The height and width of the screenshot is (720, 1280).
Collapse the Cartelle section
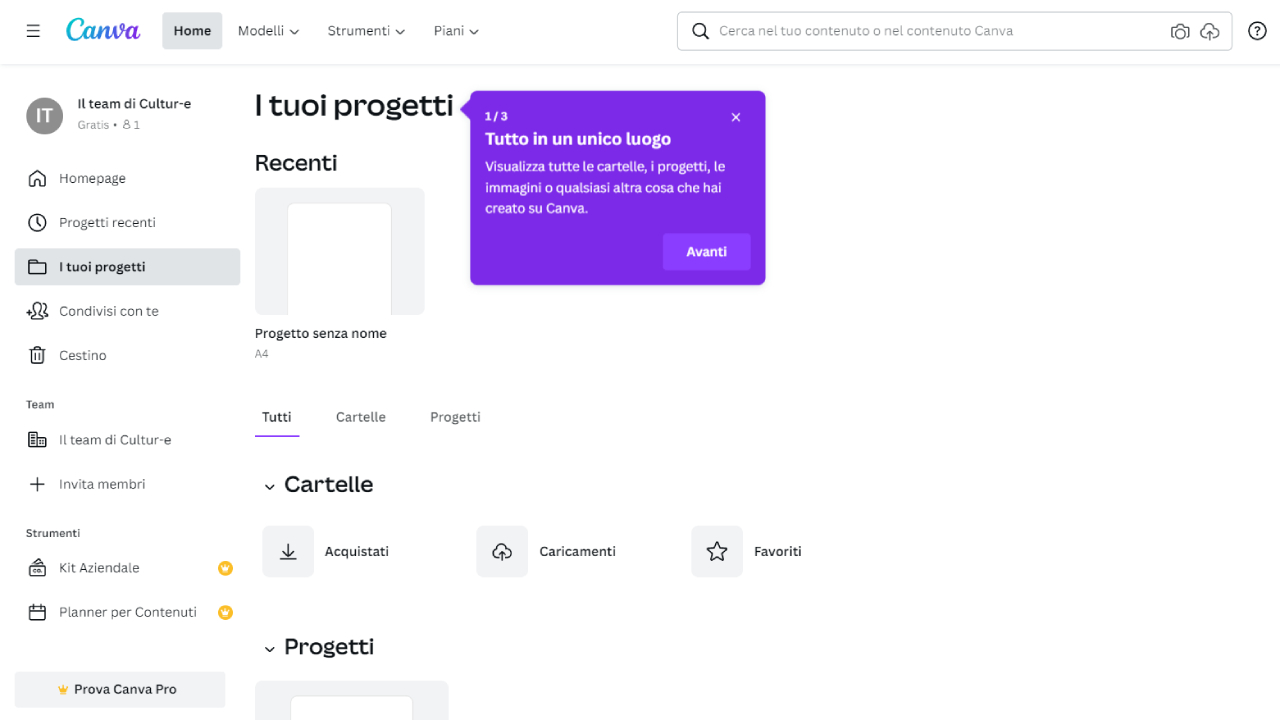pyautogui.click(x=270, y=486)
